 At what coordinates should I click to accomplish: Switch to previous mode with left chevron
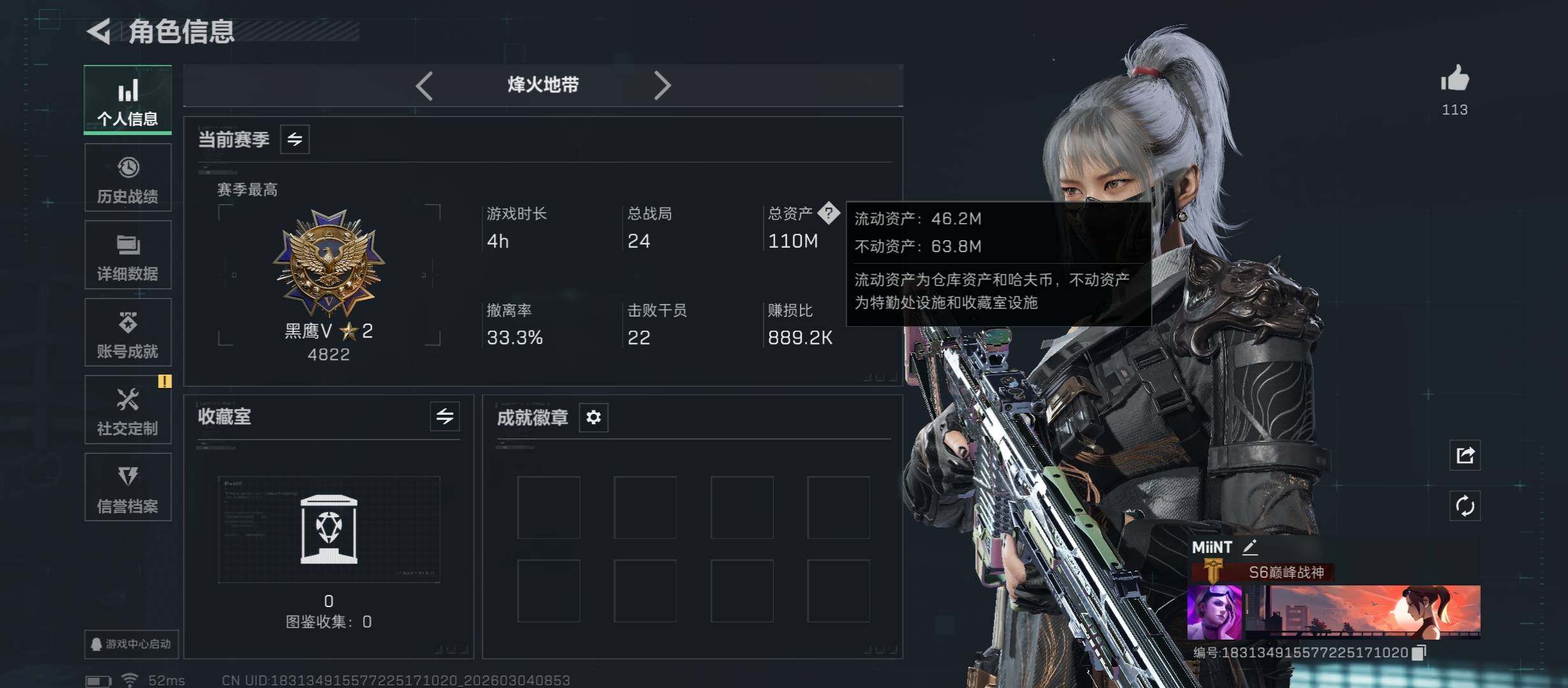pyautogui.click(x=425, y=85)
